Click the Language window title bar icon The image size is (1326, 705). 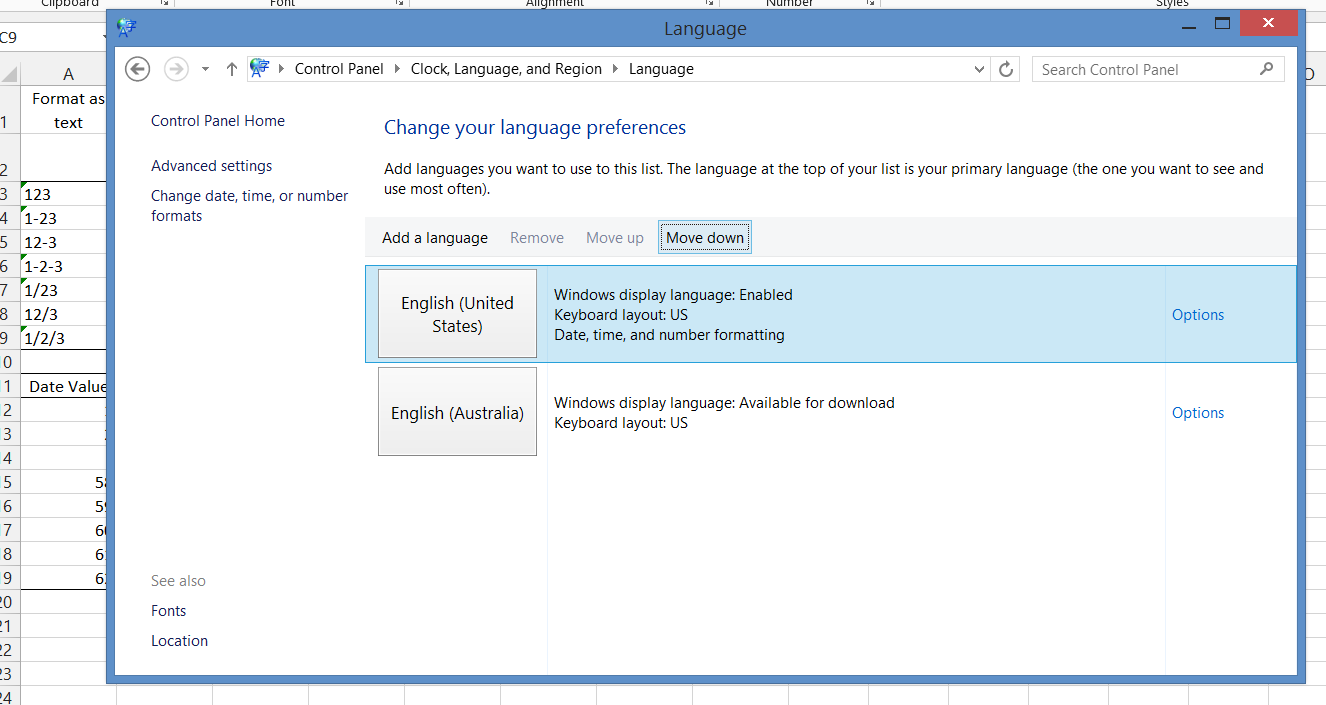(x=127, y=28)
